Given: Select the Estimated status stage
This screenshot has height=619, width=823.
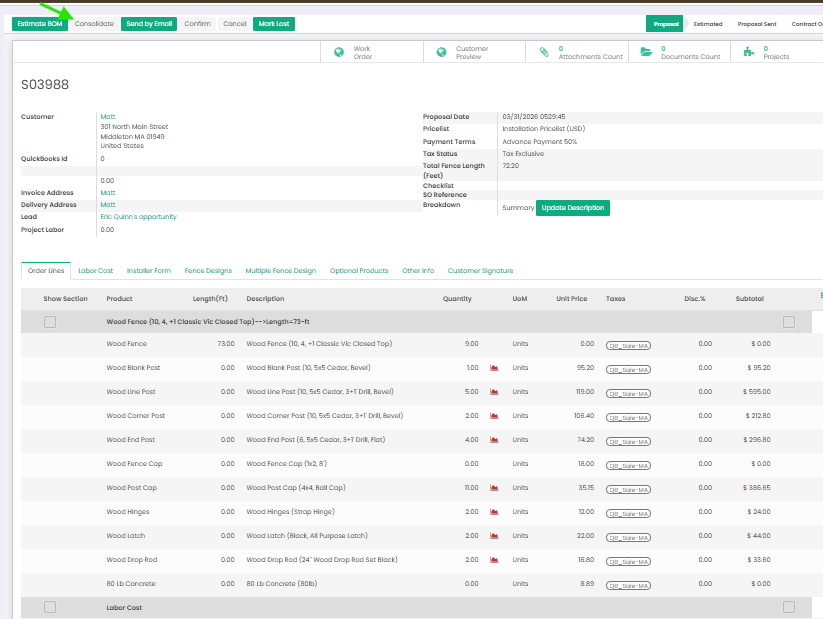Looking at the screenshot, I should tap(708, 24).
